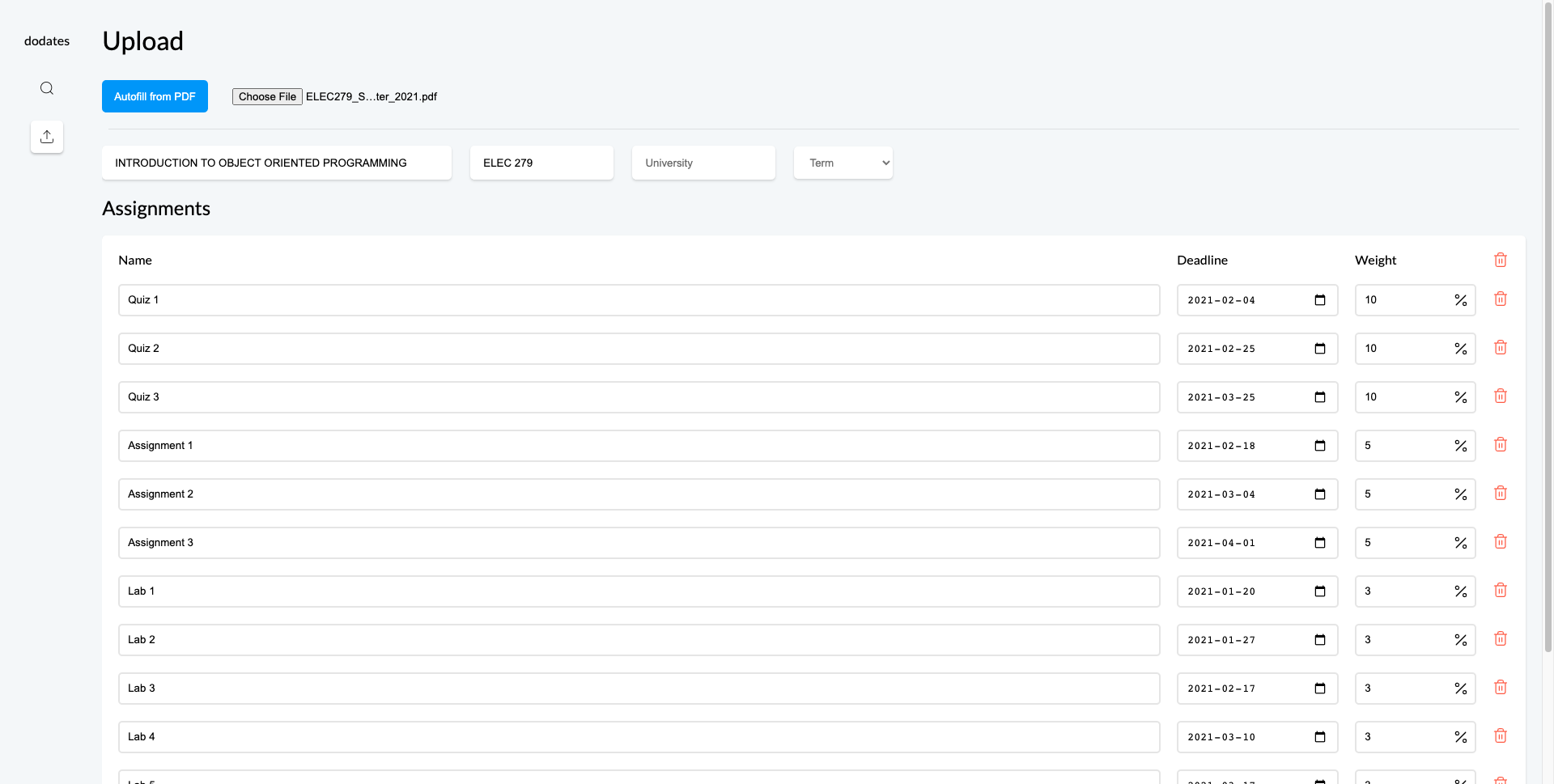Edit the Assignment 3 name field
Viewport: 1554px width, 784px height.
[x=639, y=543]
